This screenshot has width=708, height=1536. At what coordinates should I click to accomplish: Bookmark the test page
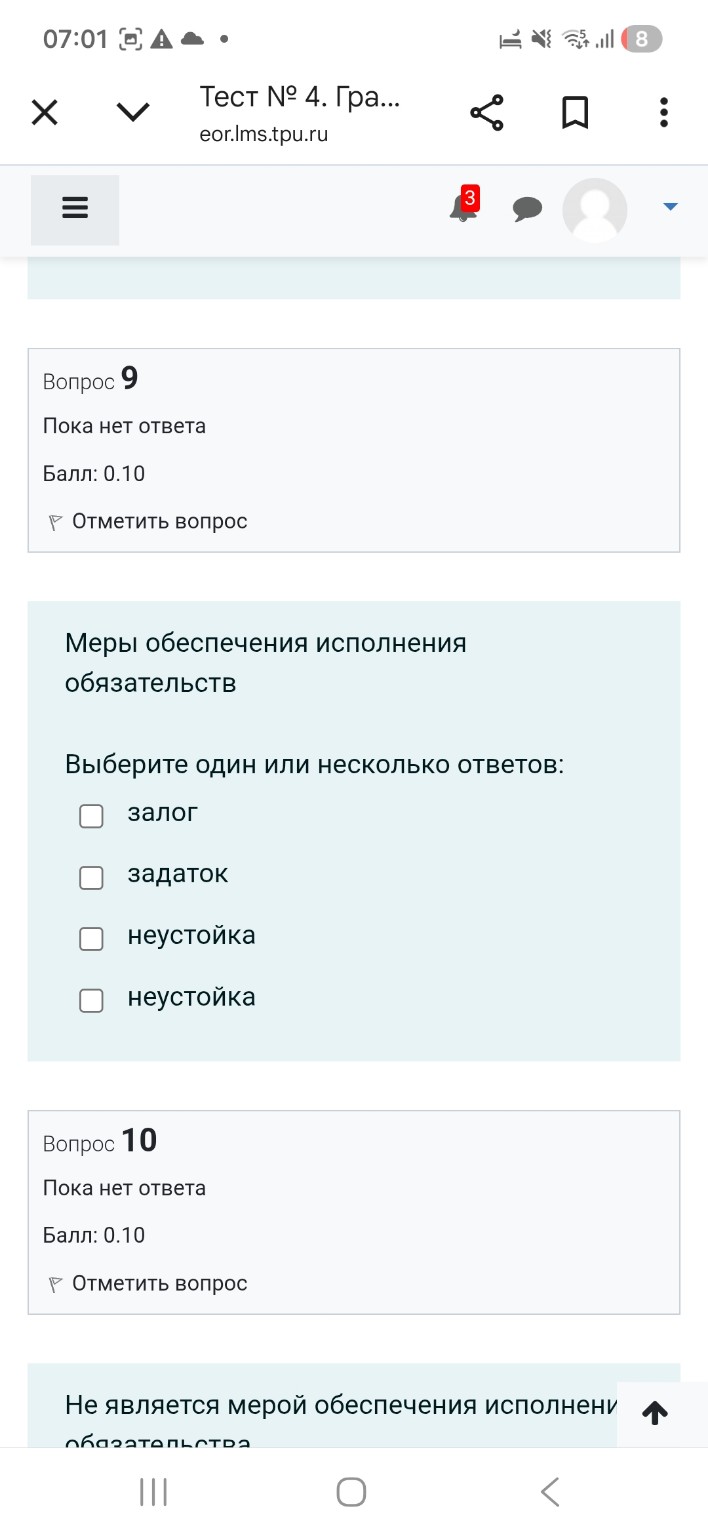coord(575,112)
